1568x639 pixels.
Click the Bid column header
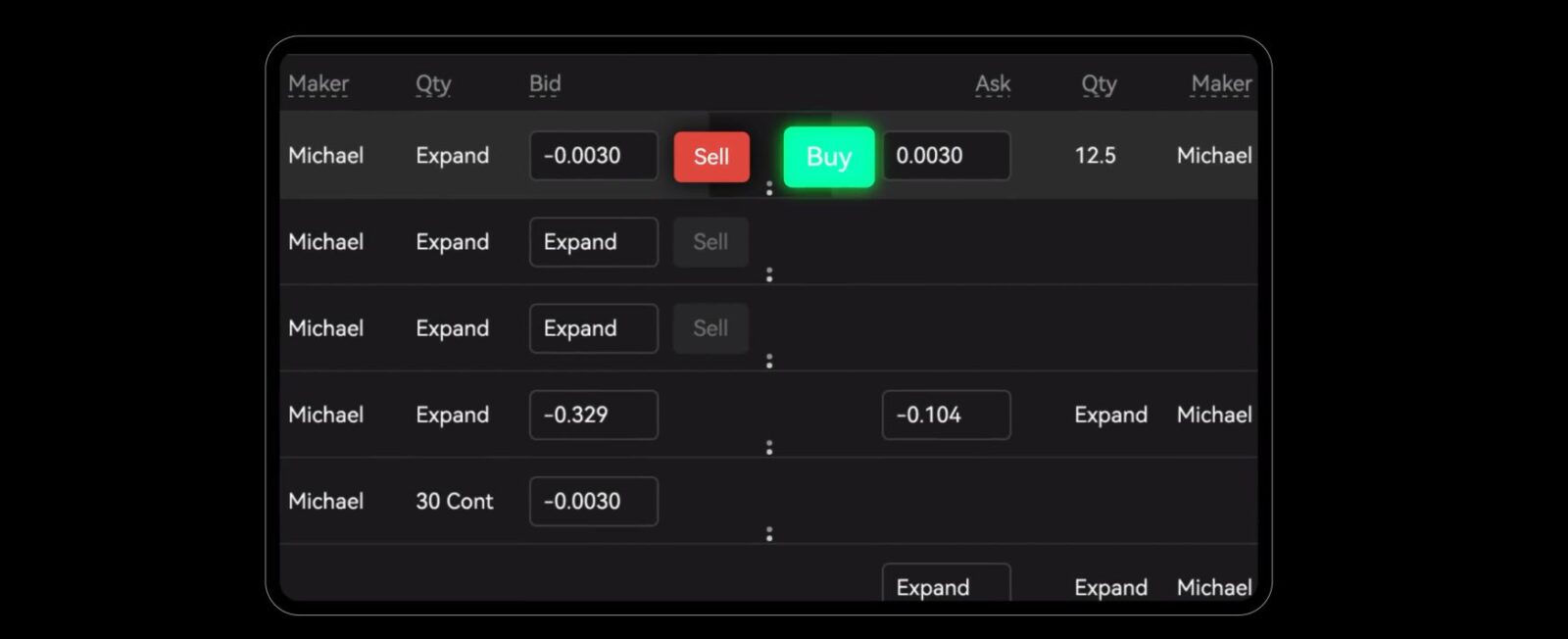(545, 84)
